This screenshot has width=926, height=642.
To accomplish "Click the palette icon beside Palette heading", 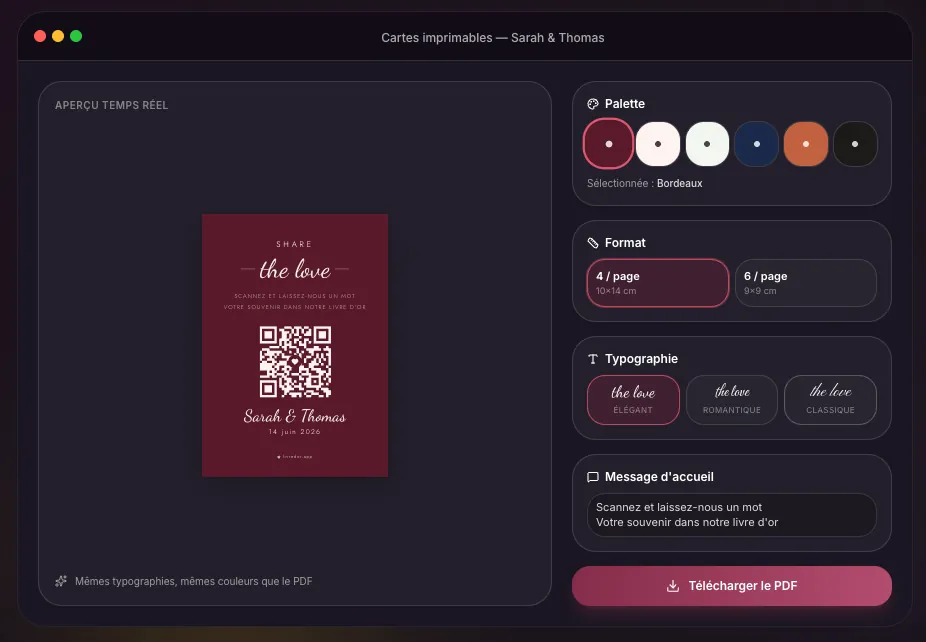I will tap(592, 104).
